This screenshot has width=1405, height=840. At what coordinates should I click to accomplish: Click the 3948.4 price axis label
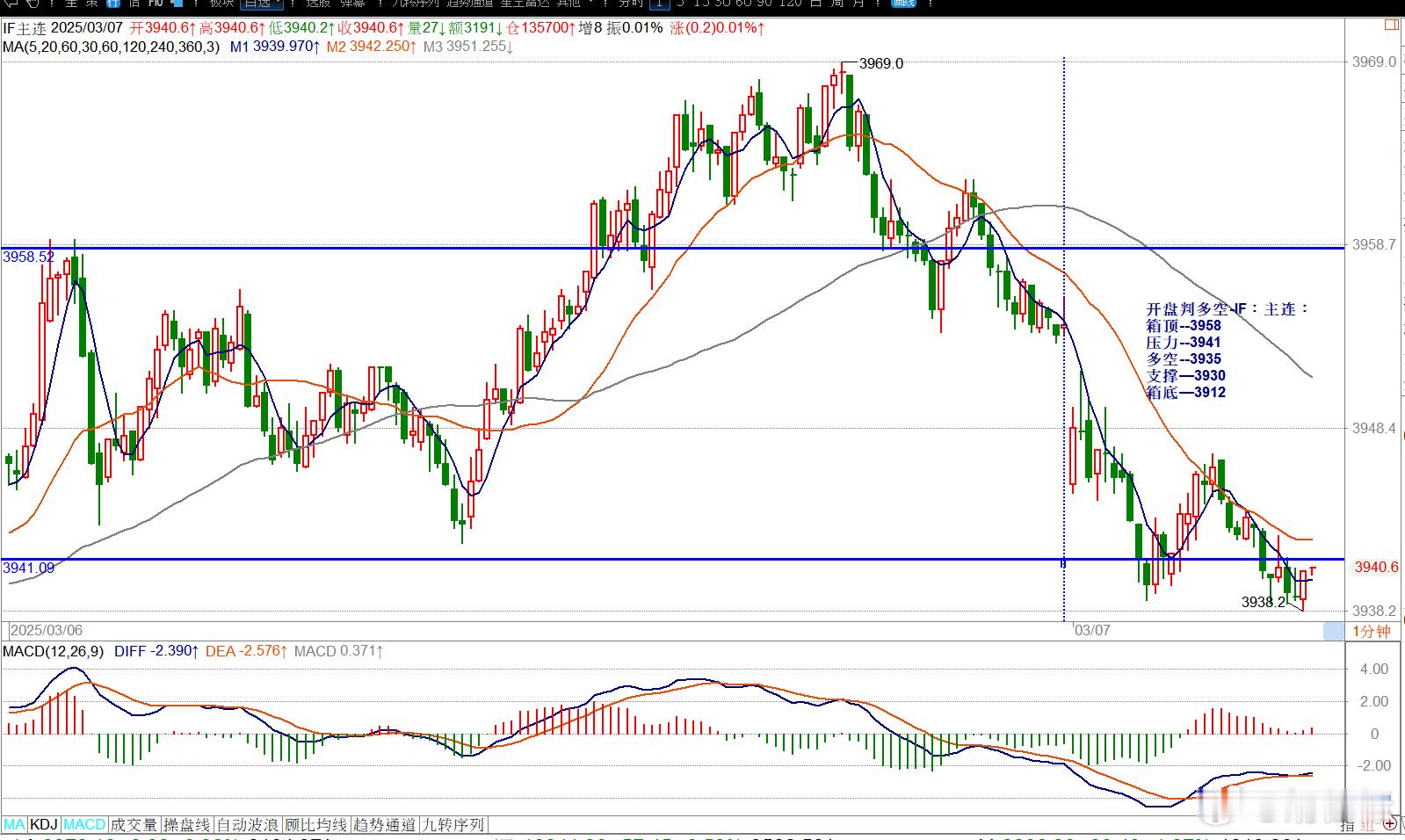coord(1372,428)
